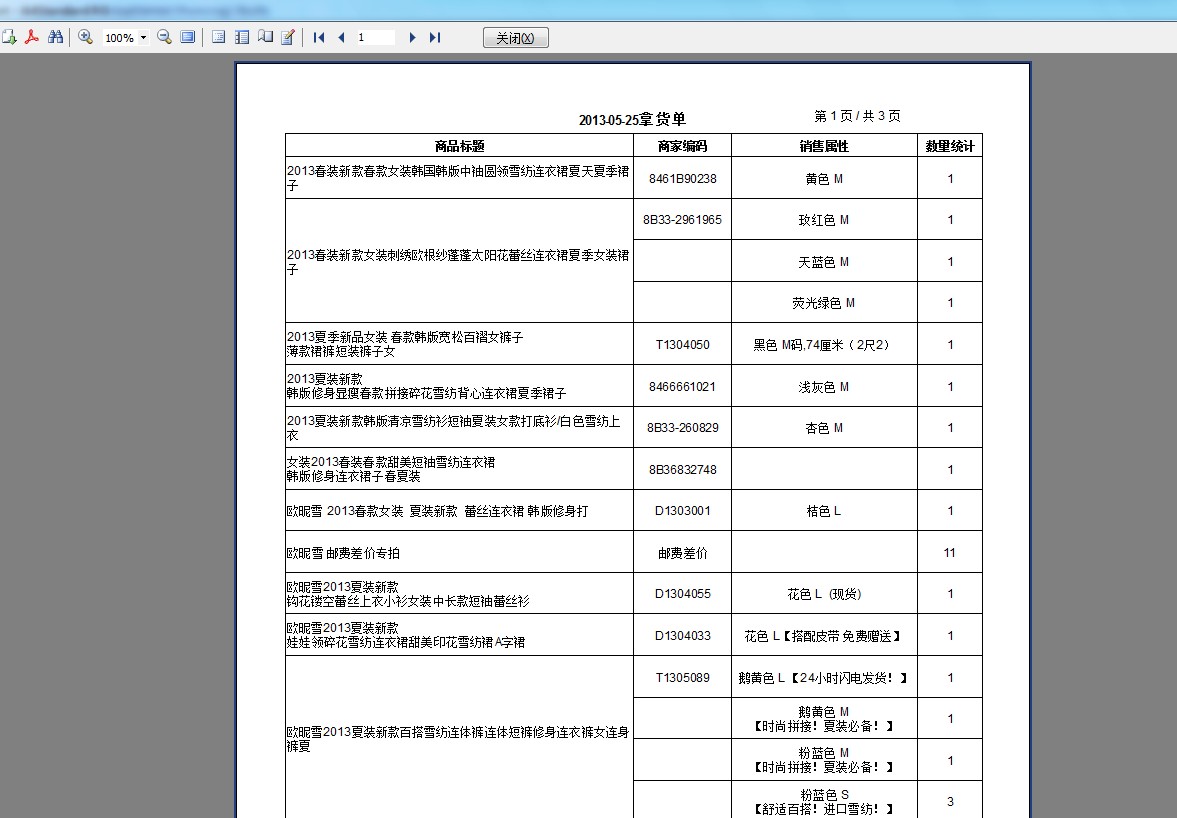Click the 黄色 M attribute cell

click(824, 179)
